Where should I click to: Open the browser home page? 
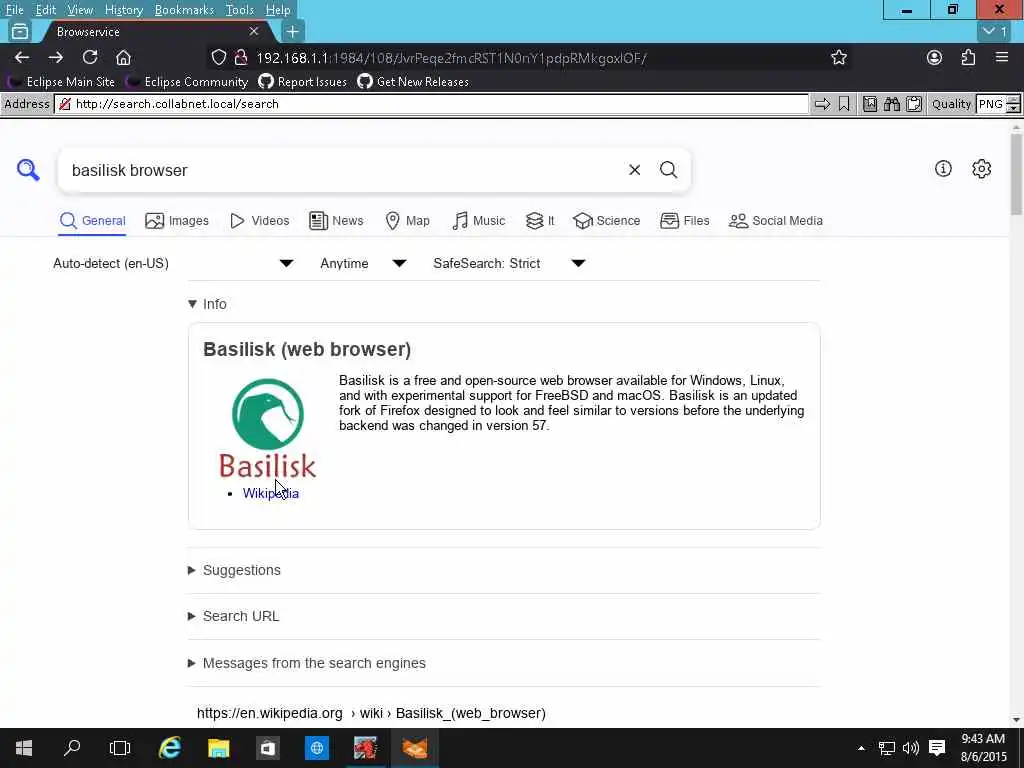[x=123, y=57]
